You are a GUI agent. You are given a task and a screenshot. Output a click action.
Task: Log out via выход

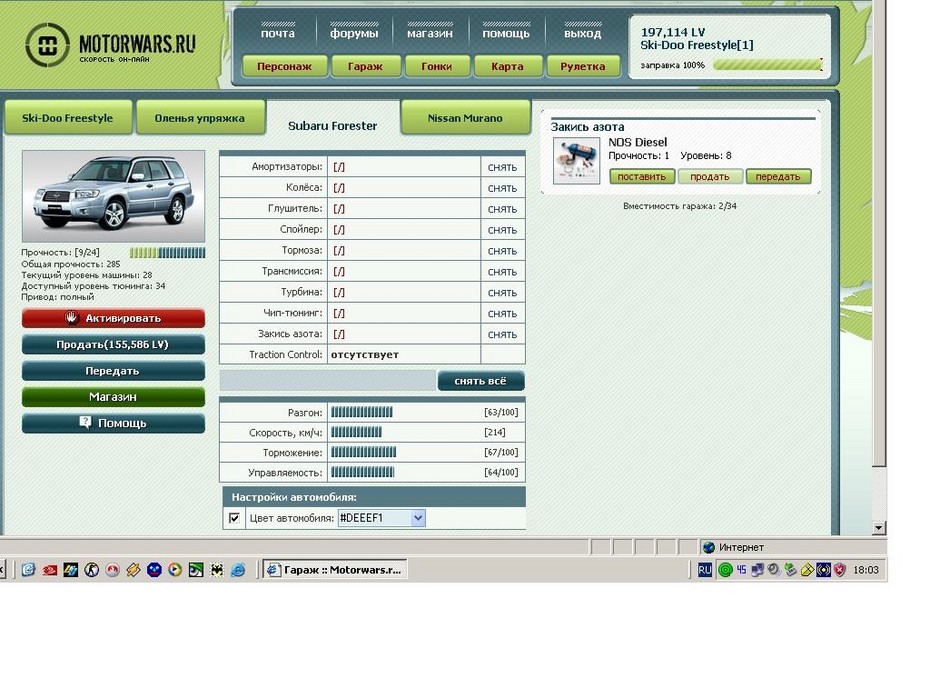point(582,33)
